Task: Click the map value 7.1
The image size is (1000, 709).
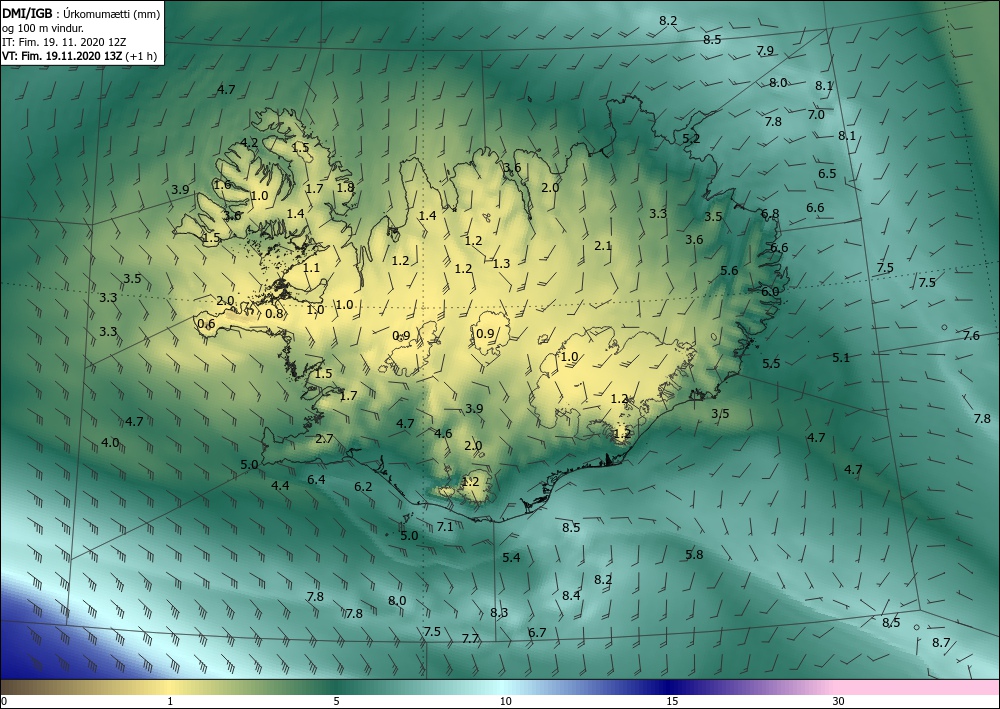Action: pyautogui.click(x=445, y=527)
